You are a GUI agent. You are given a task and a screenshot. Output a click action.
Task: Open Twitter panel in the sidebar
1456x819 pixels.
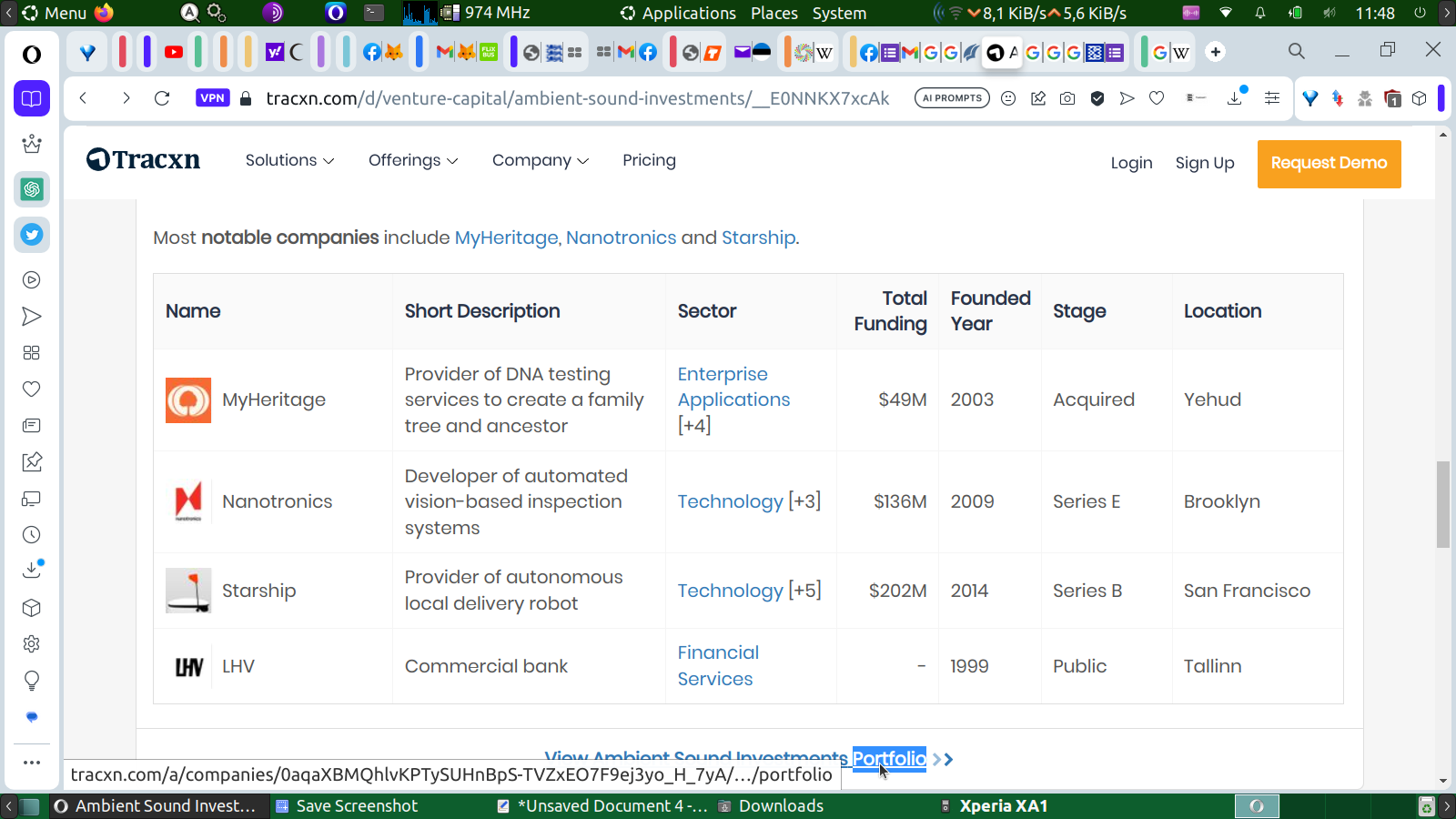[32, 235]
